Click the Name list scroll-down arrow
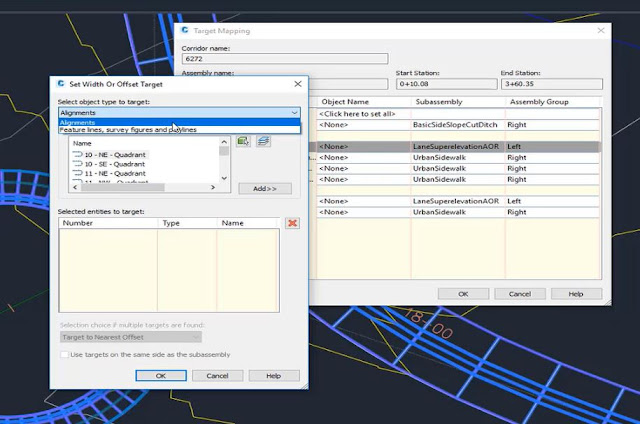Viewport: 640px width, 424px height. point(224,178)
